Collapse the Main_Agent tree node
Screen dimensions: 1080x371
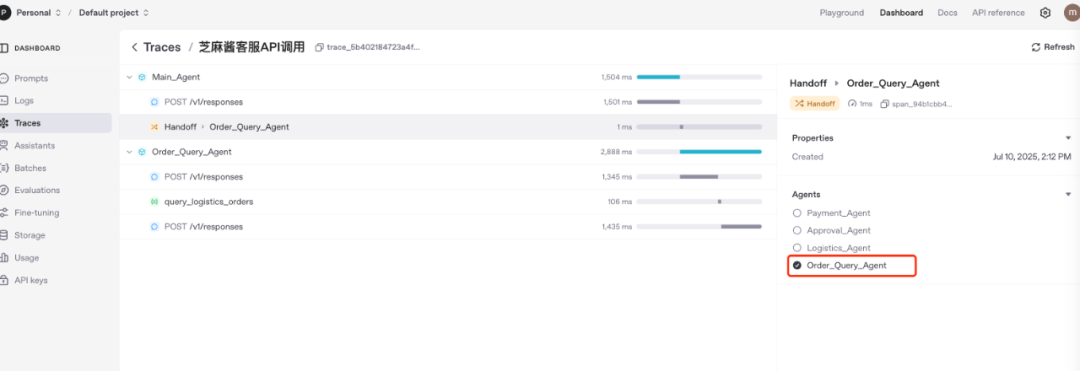pyautogui.click(x=129, y=77)
